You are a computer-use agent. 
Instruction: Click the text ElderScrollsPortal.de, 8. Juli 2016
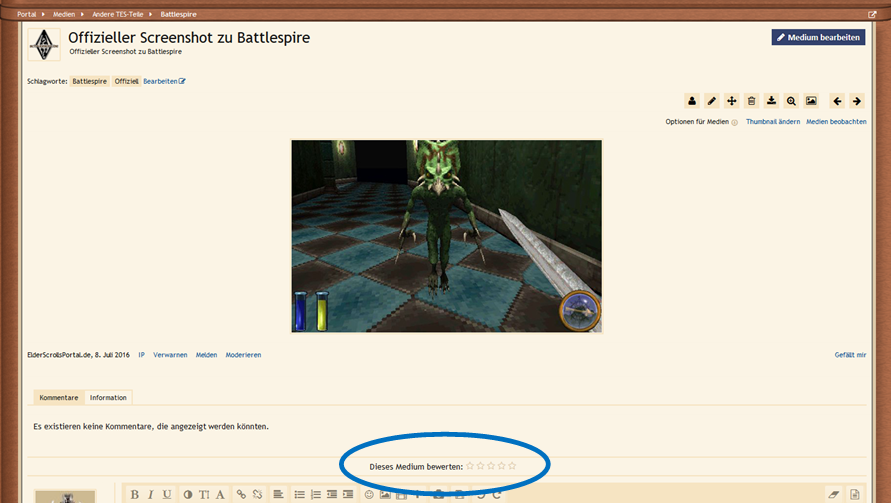pos(78,355)
